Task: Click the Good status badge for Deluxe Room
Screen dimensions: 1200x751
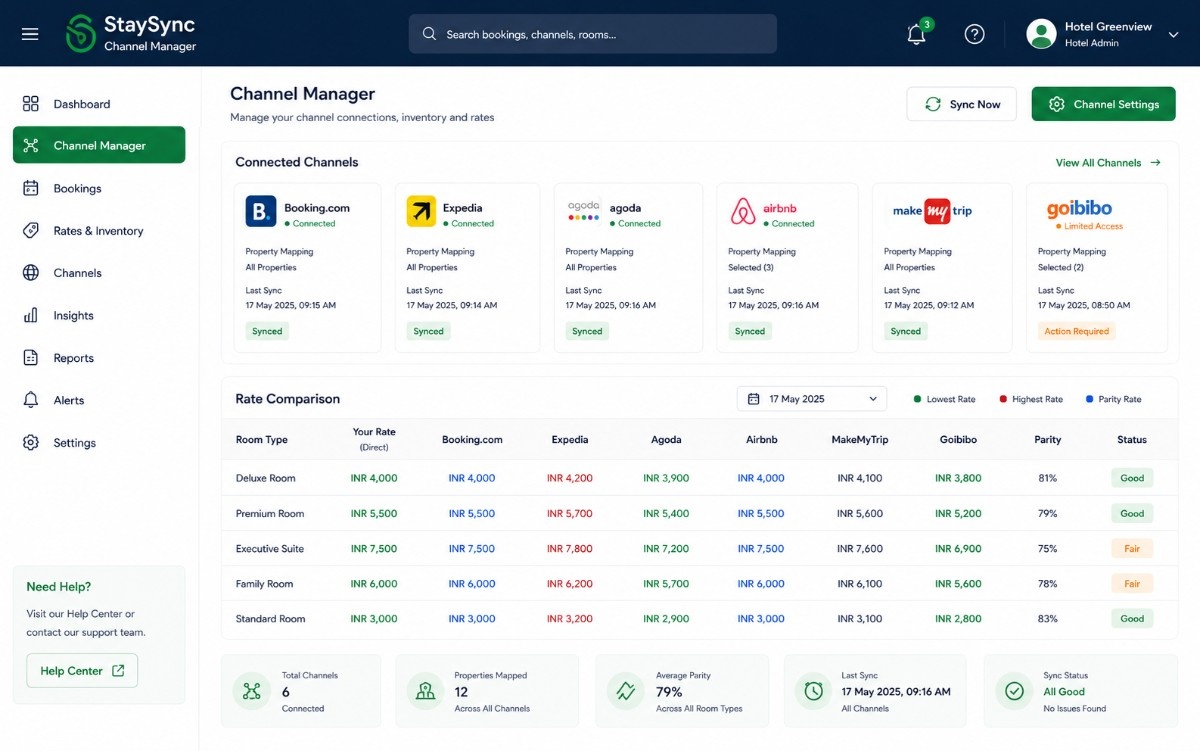Action: pos(1132,478)
